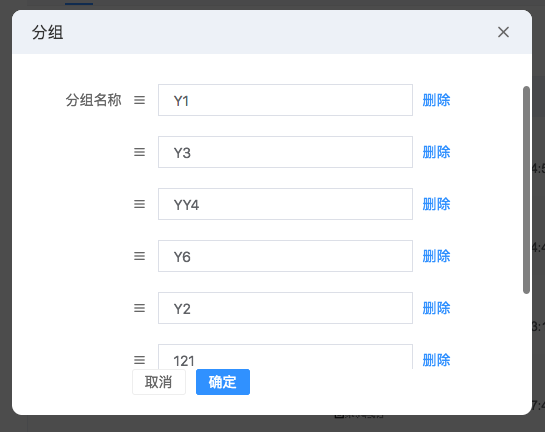The width and height of the screenshot is (545, 432).
Task: Click the drag handle icon beside Y3
Action: [x=139, y=152]
